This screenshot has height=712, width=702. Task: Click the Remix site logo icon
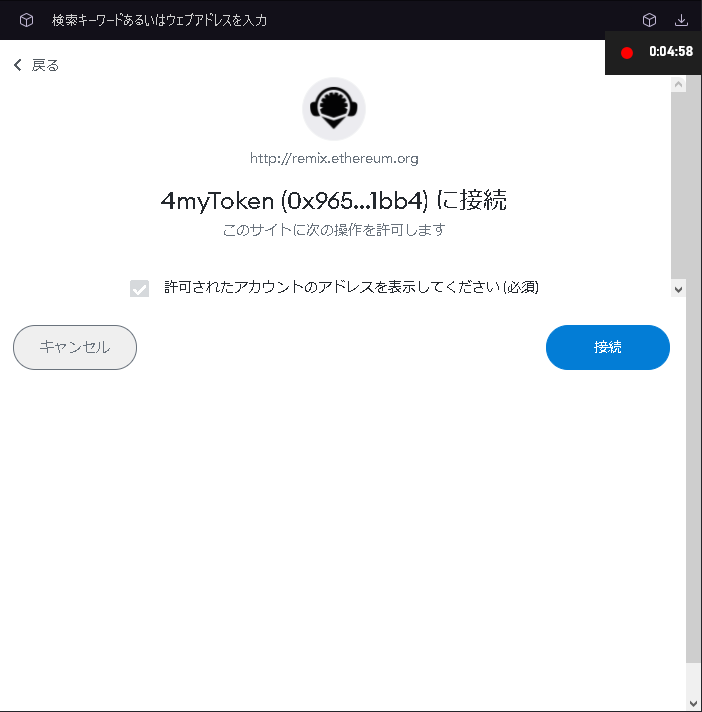(x=334, y=109)
